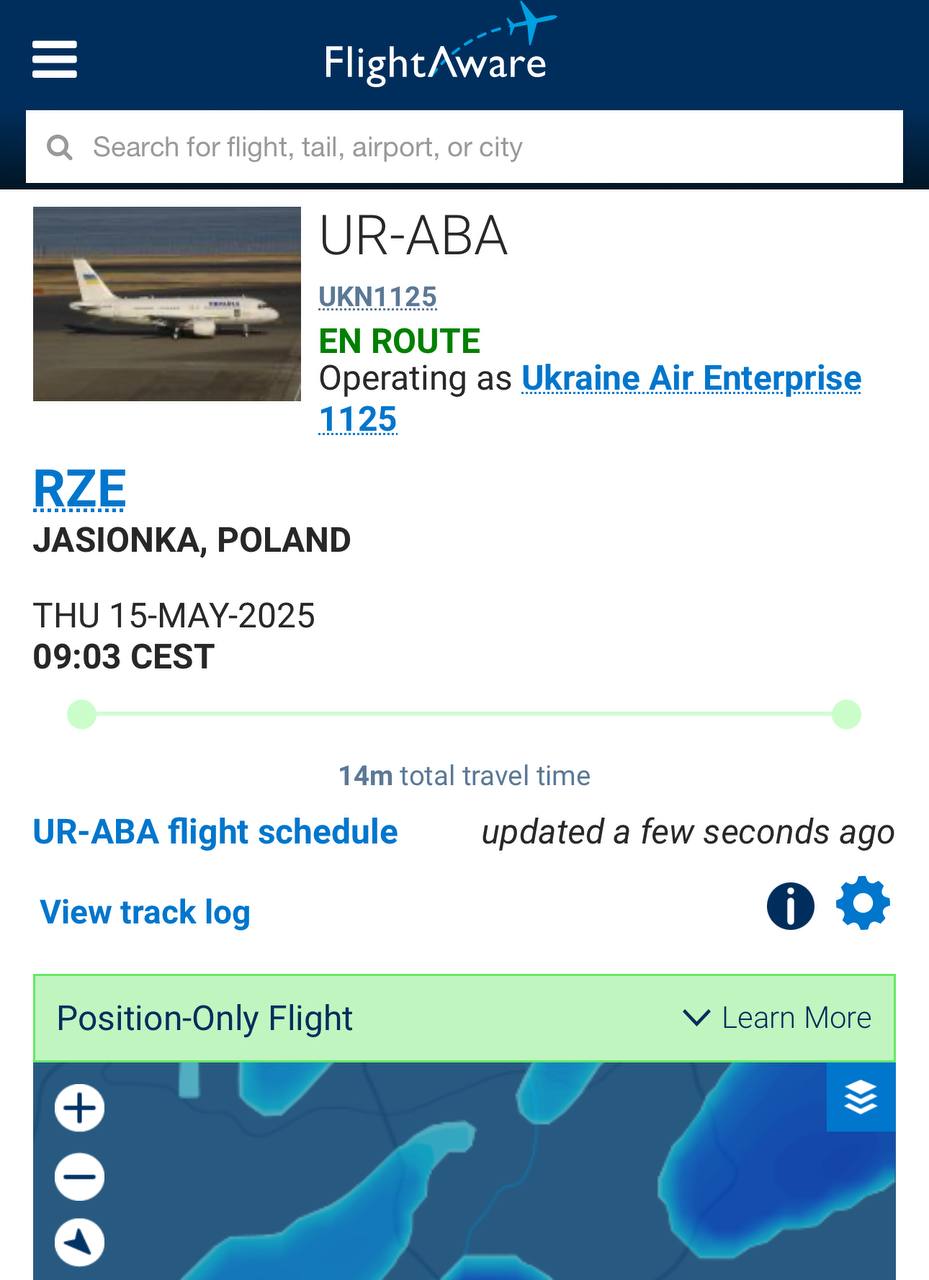
Task: Click the Position-Only Flight banner label
Action: (205, 1018)
